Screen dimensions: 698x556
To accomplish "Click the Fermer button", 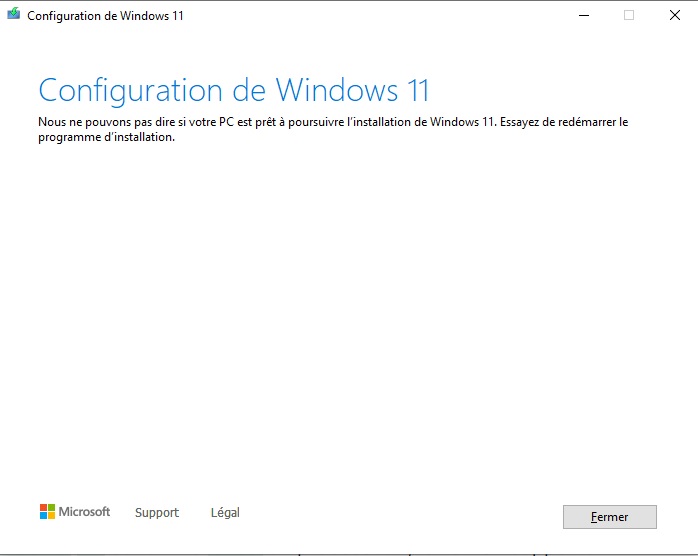I will click(610, 517).
